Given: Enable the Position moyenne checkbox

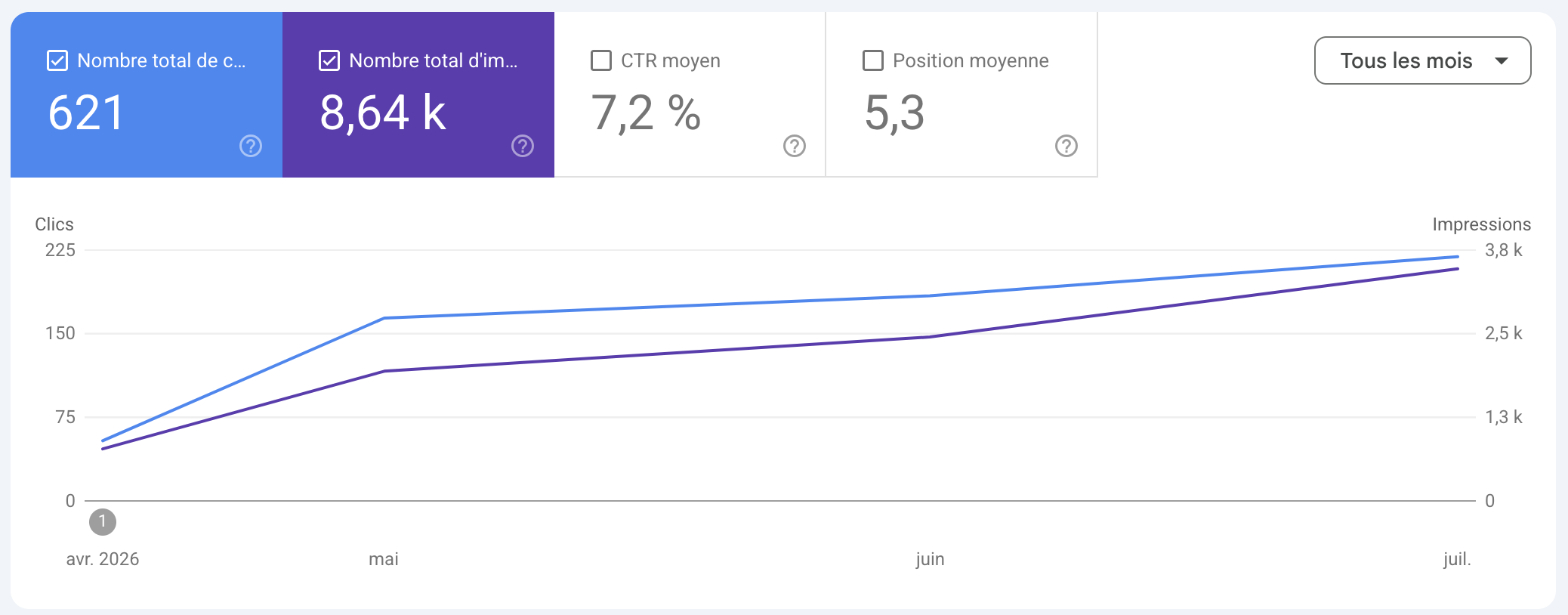Looking at the screenshot, I should point(873,60).
